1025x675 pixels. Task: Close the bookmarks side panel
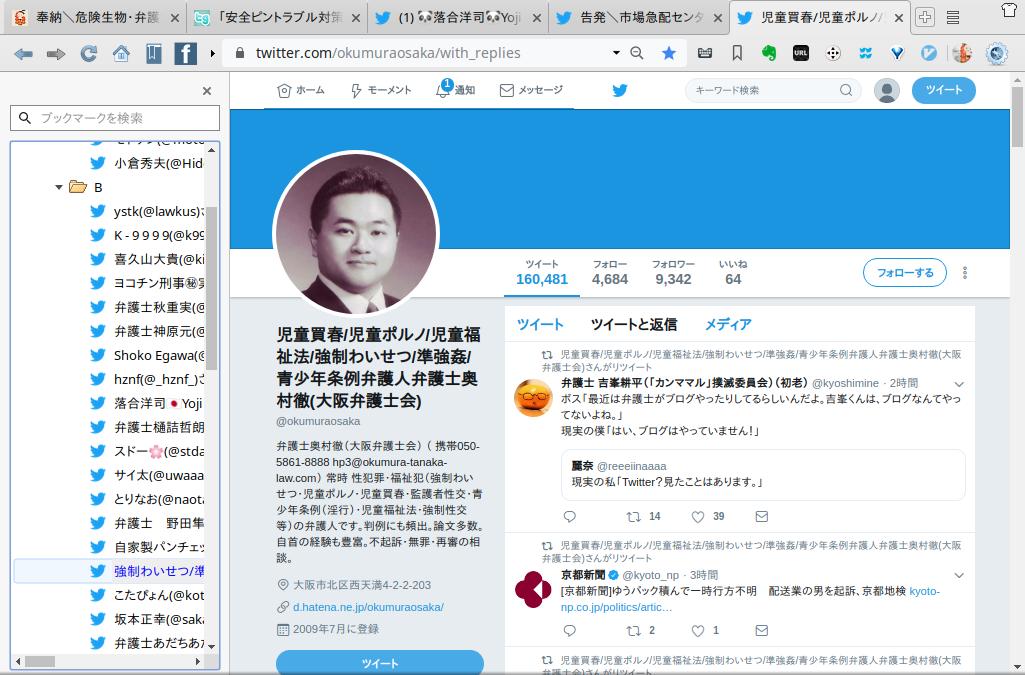click(x=207, y=91)
